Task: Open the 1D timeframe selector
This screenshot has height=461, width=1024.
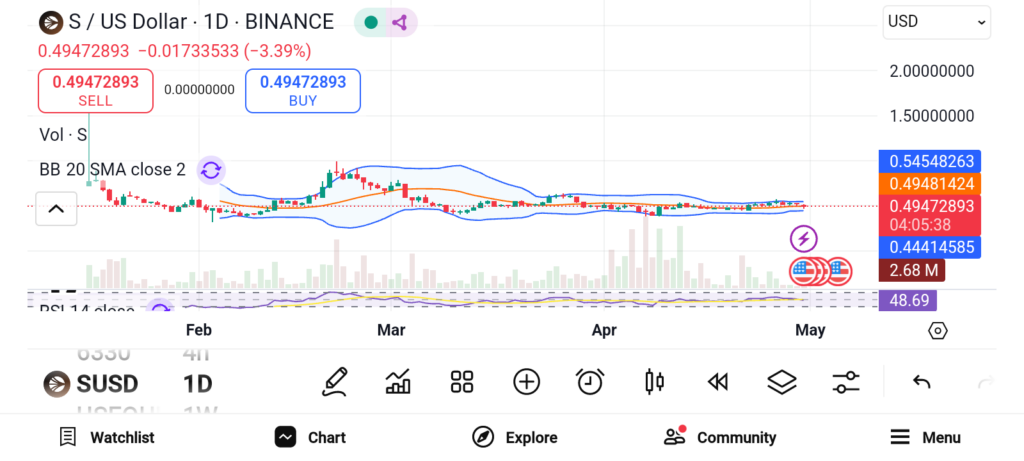Action: pyautogui.click(x=197, y=383)
